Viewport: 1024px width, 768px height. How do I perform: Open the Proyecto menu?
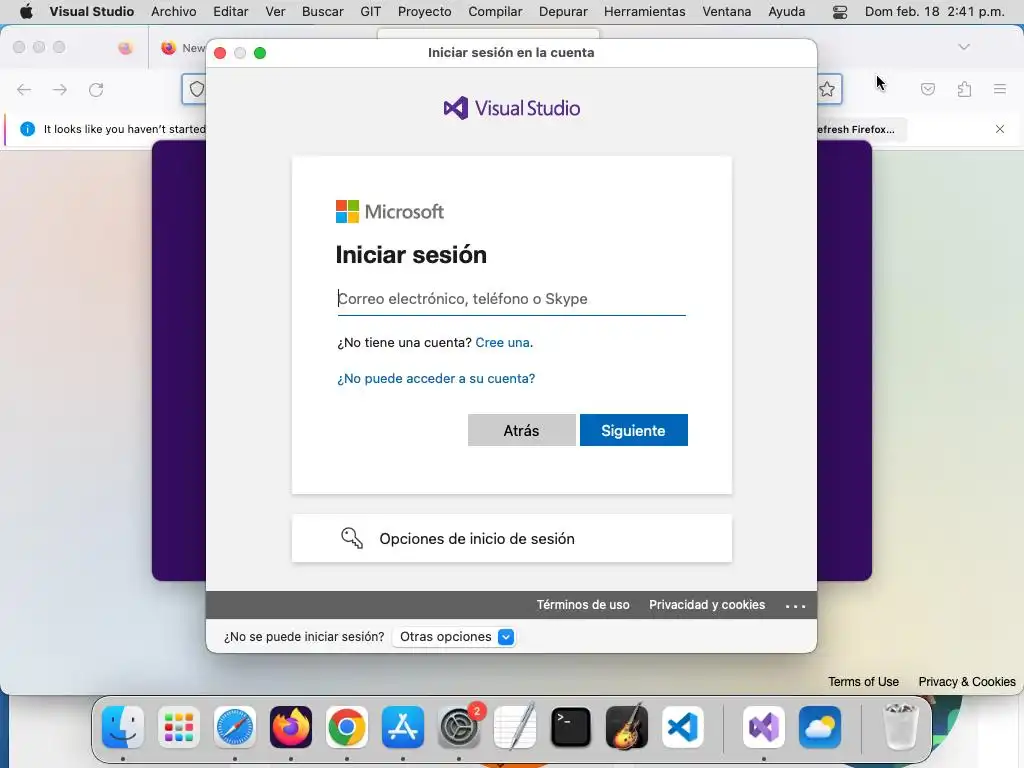[424, 11]
